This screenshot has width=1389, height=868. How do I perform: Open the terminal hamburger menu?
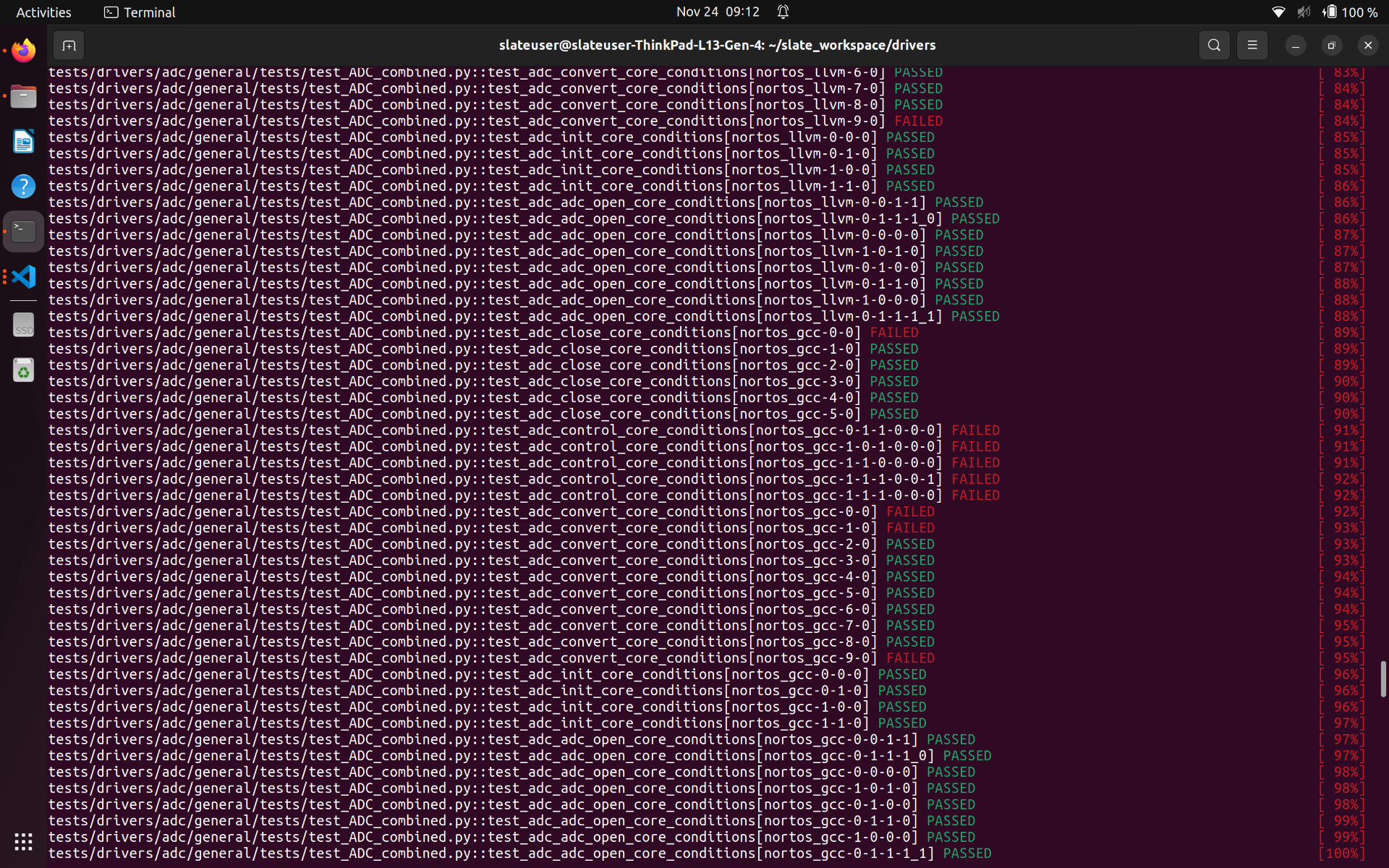click(x=1252, y=45)
